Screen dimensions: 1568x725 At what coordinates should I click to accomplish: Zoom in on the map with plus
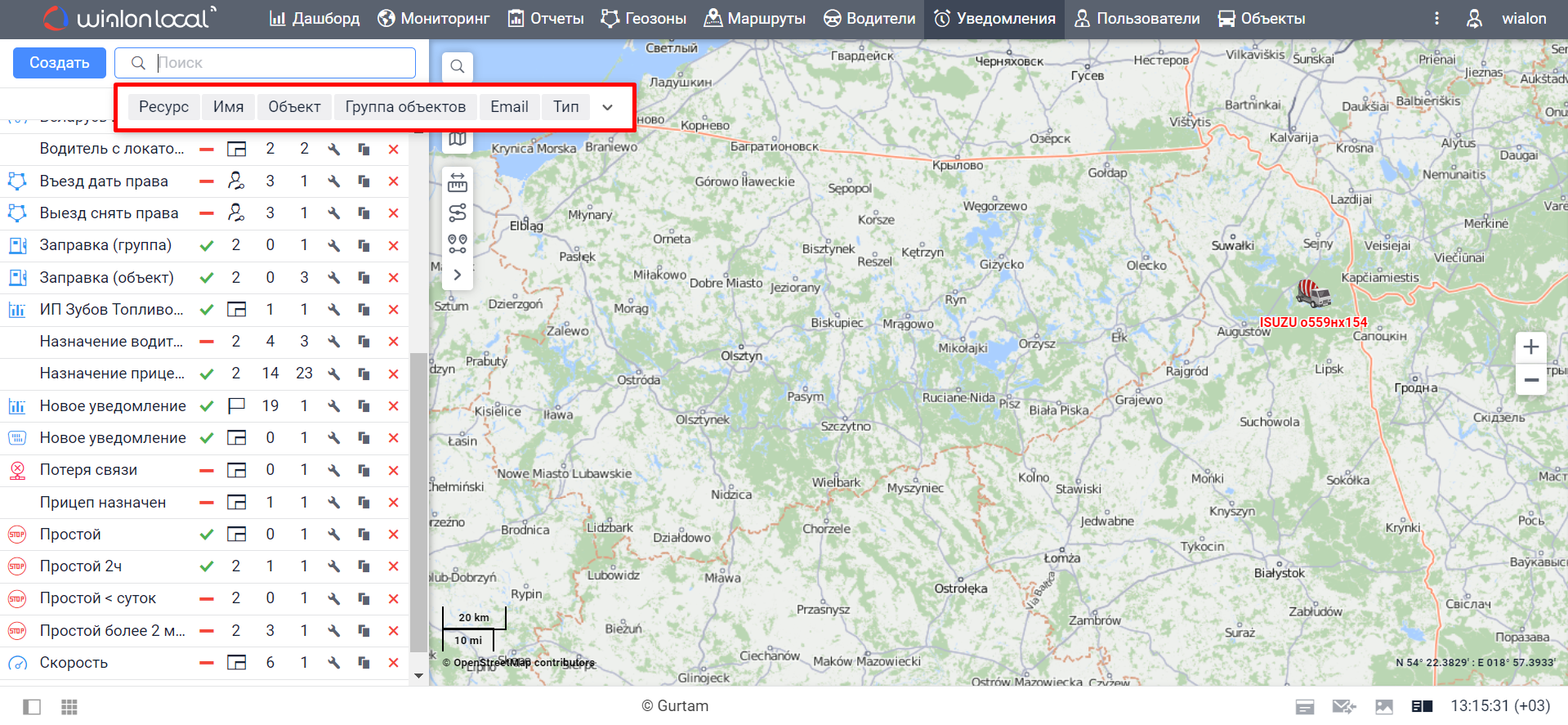pyautogui.click(x=1530, y=347)
